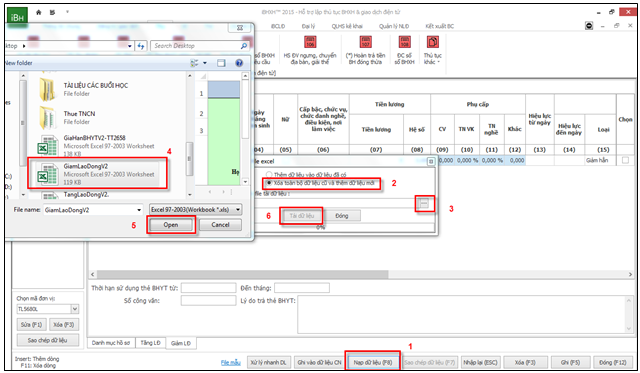Tick the Chọn checkbox in the first row
640x373 pixels.
625,160
